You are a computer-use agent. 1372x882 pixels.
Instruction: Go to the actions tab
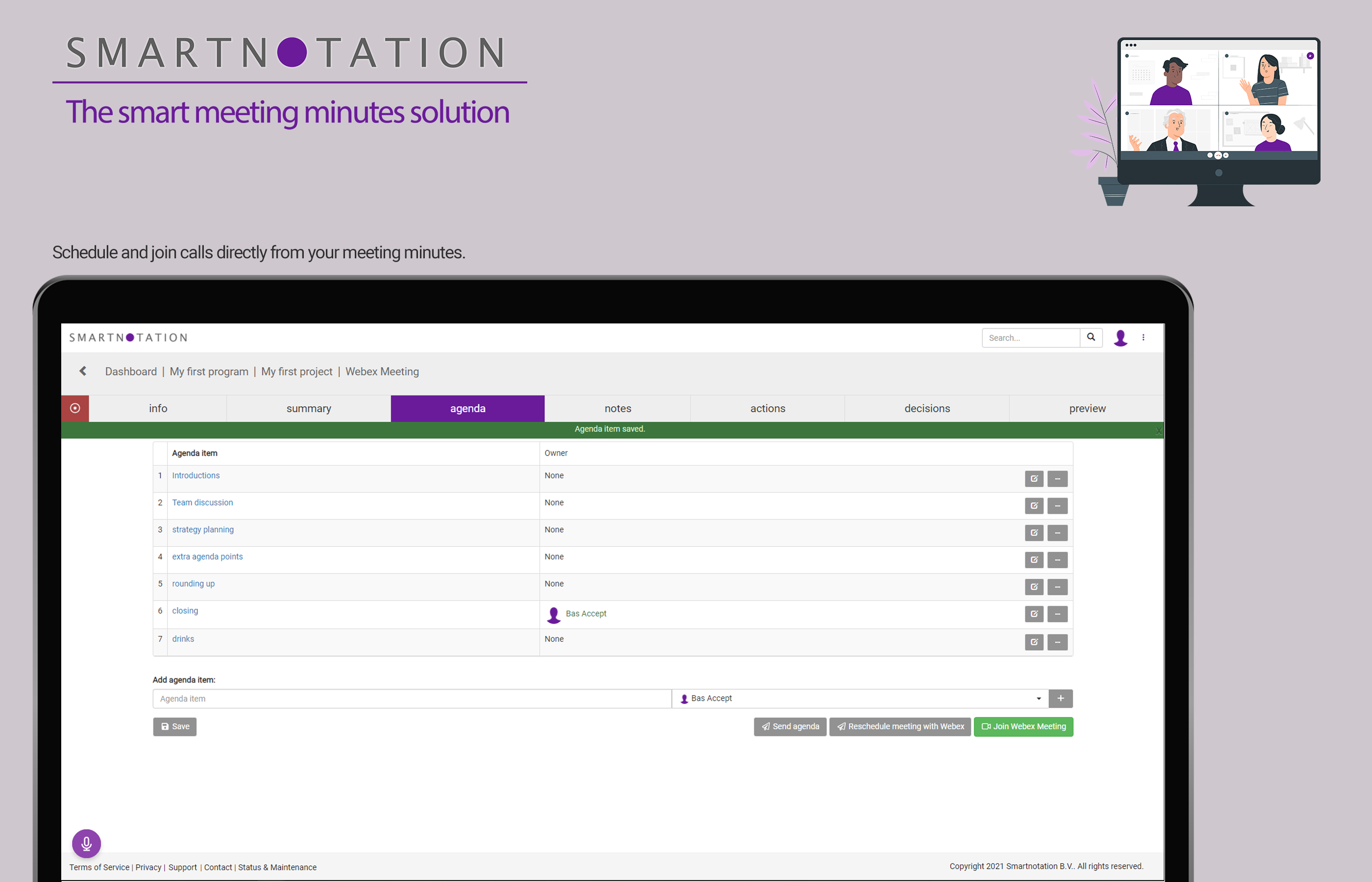tap(767, 408)
